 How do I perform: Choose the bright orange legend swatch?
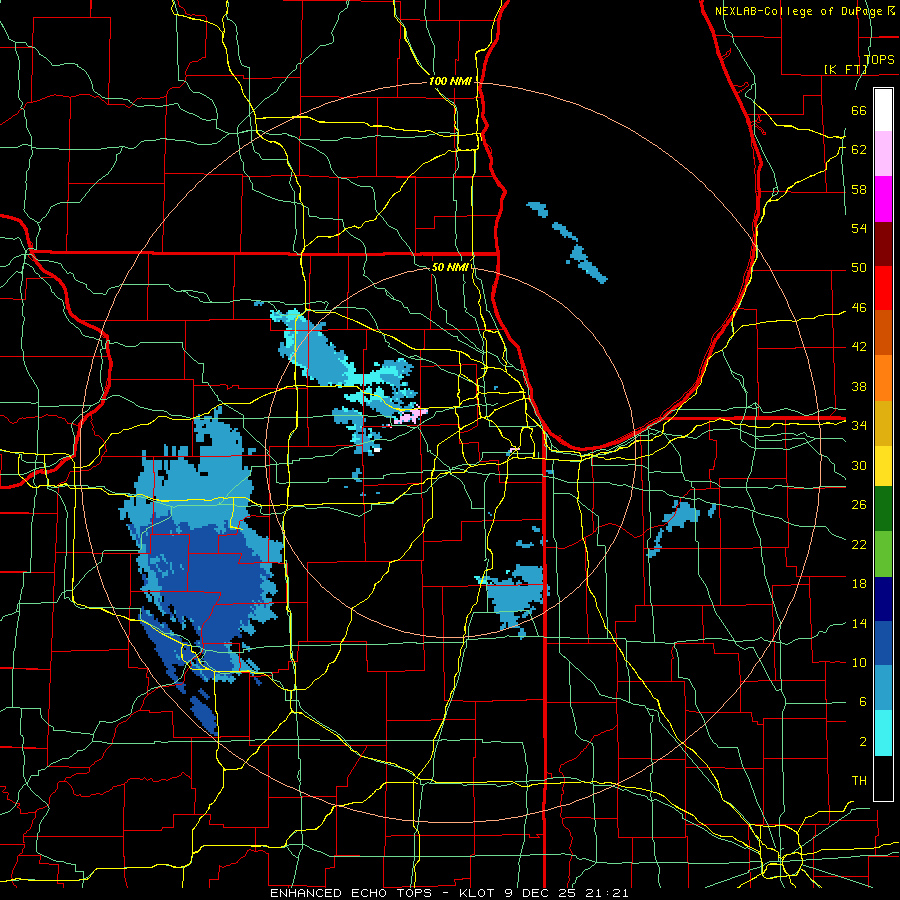pos(883,377)
